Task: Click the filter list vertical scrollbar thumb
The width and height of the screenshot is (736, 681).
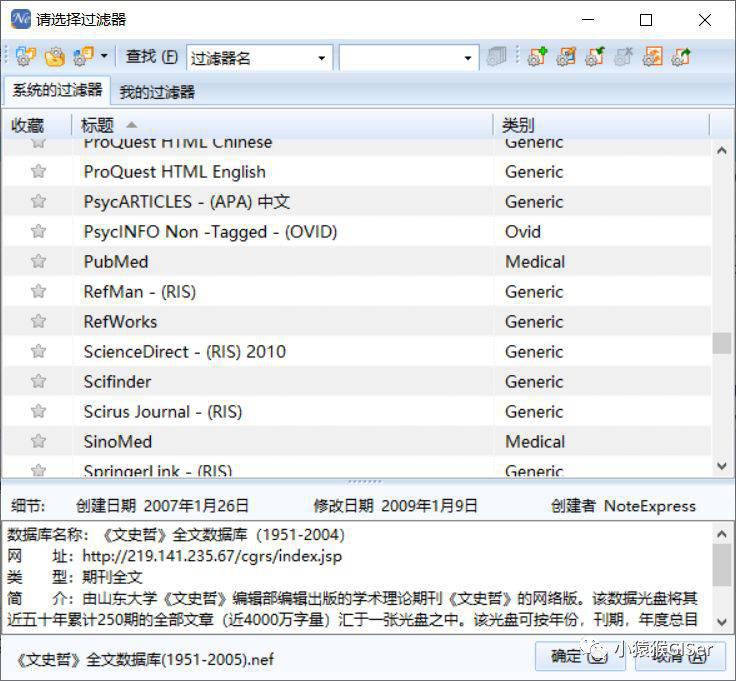Action: point(721,343)
